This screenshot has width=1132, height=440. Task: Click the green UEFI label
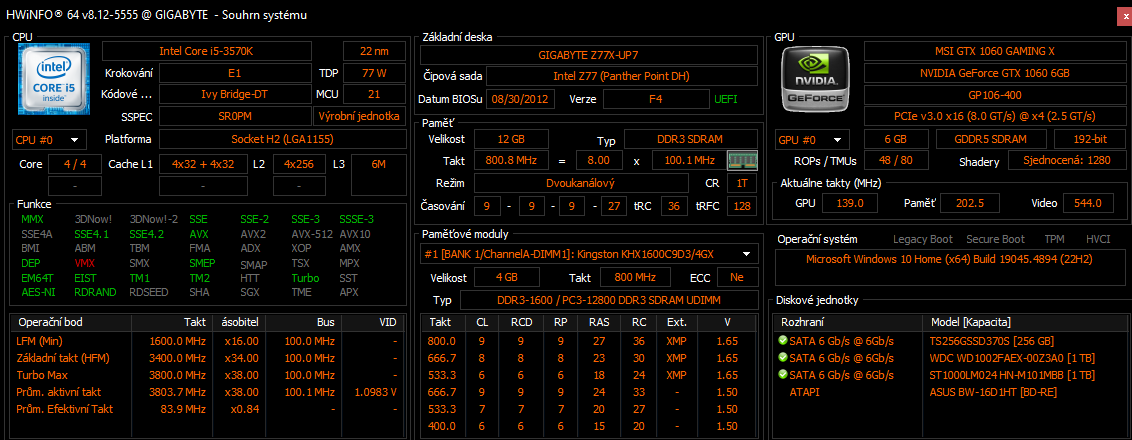pos(726,99)
